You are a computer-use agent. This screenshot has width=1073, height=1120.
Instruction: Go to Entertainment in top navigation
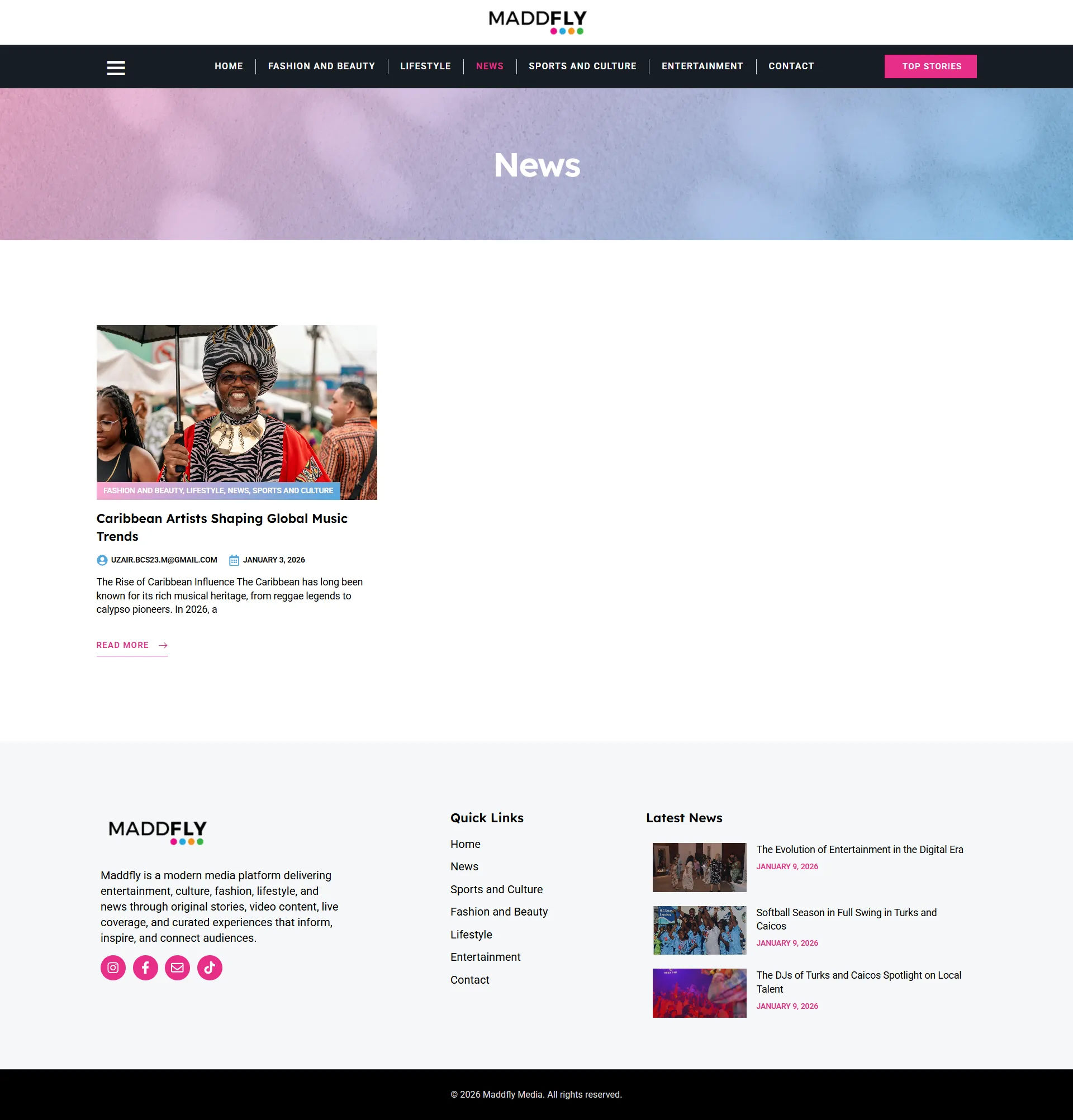(702, 66)
